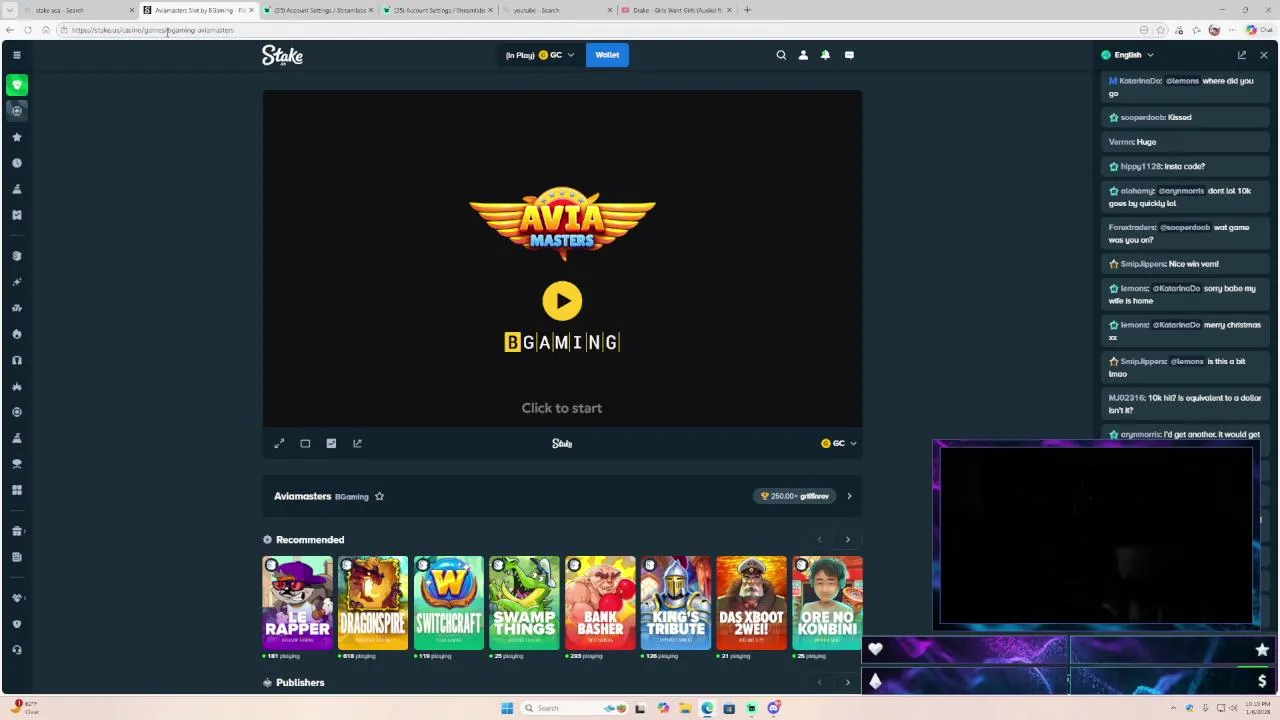Click the dollar sign in stream overlay

[x=1262, y=681]
